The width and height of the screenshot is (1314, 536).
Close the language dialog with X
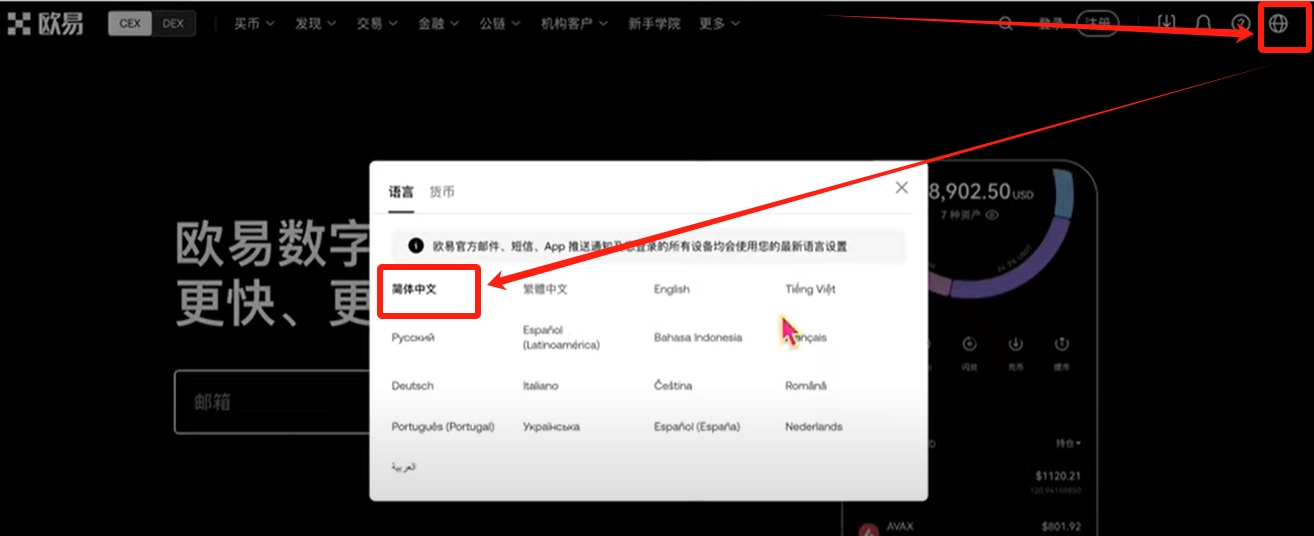pos(902,188)
